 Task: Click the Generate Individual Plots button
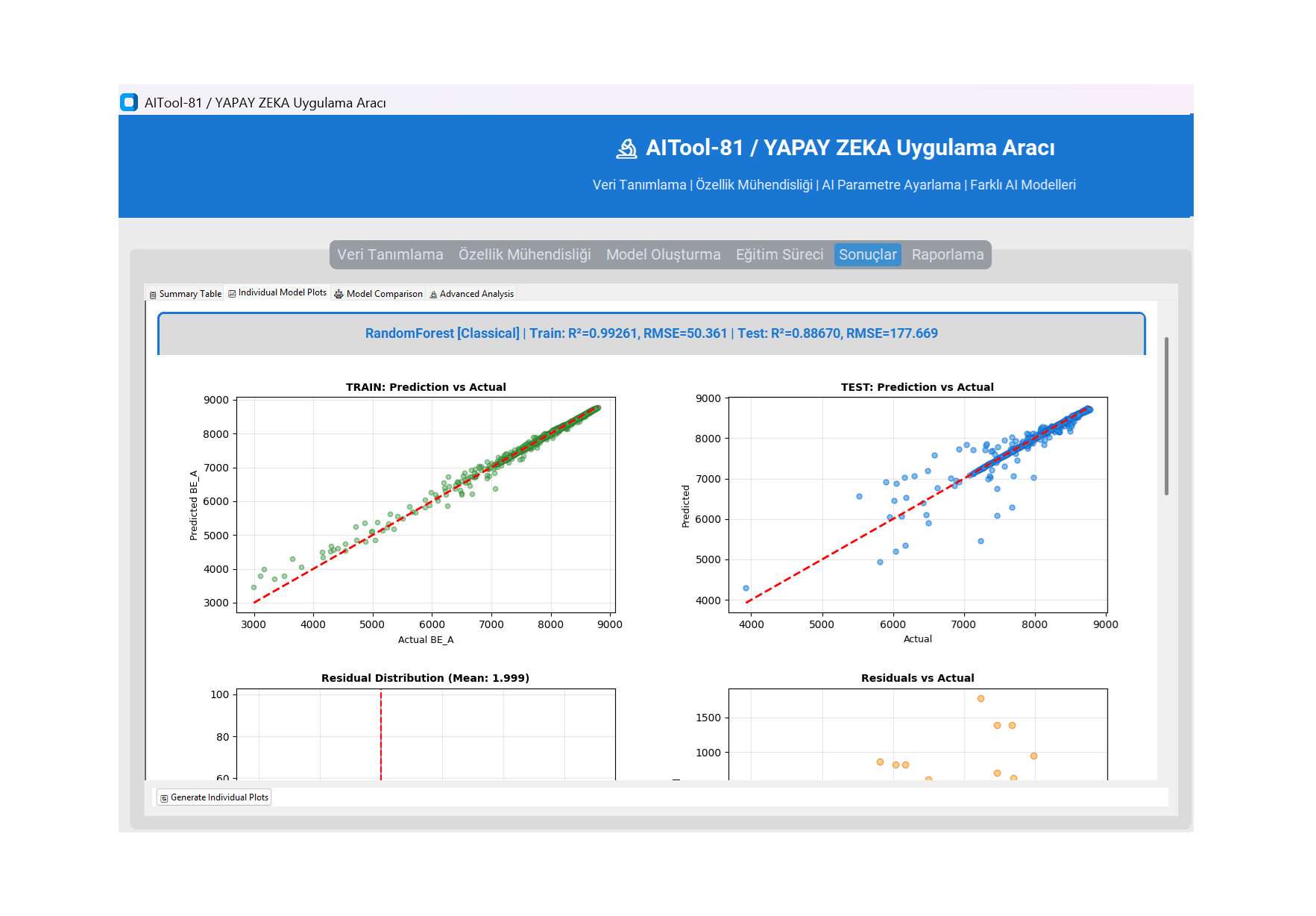click(214, 797)
